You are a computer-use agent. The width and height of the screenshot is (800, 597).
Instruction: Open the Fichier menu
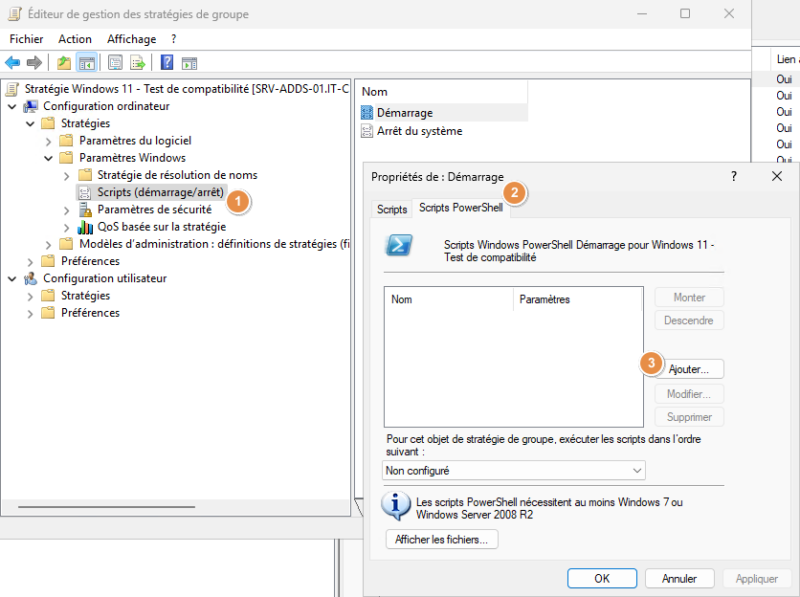[26, 39]
